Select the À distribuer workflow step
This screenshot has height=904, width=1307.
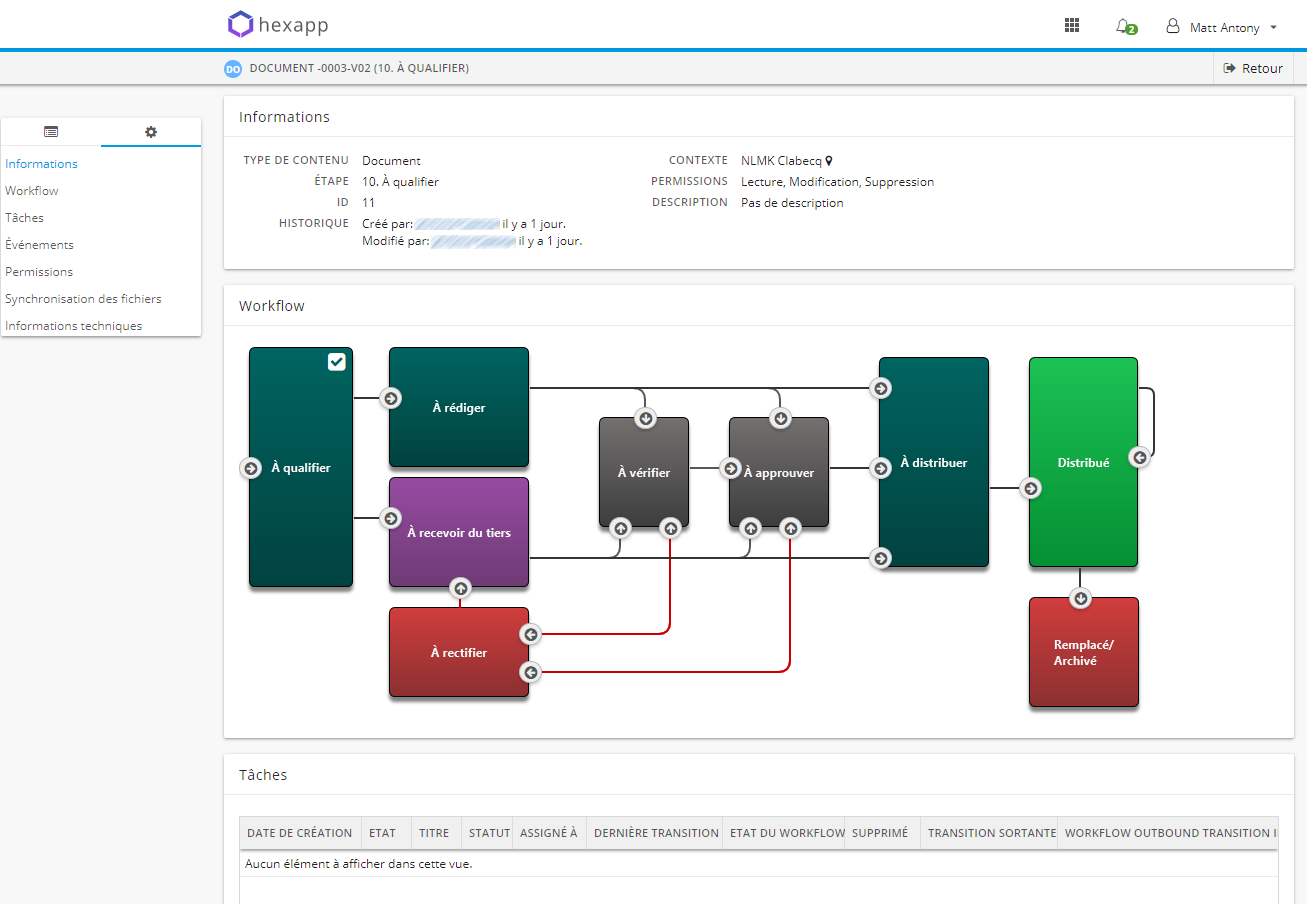934,462
